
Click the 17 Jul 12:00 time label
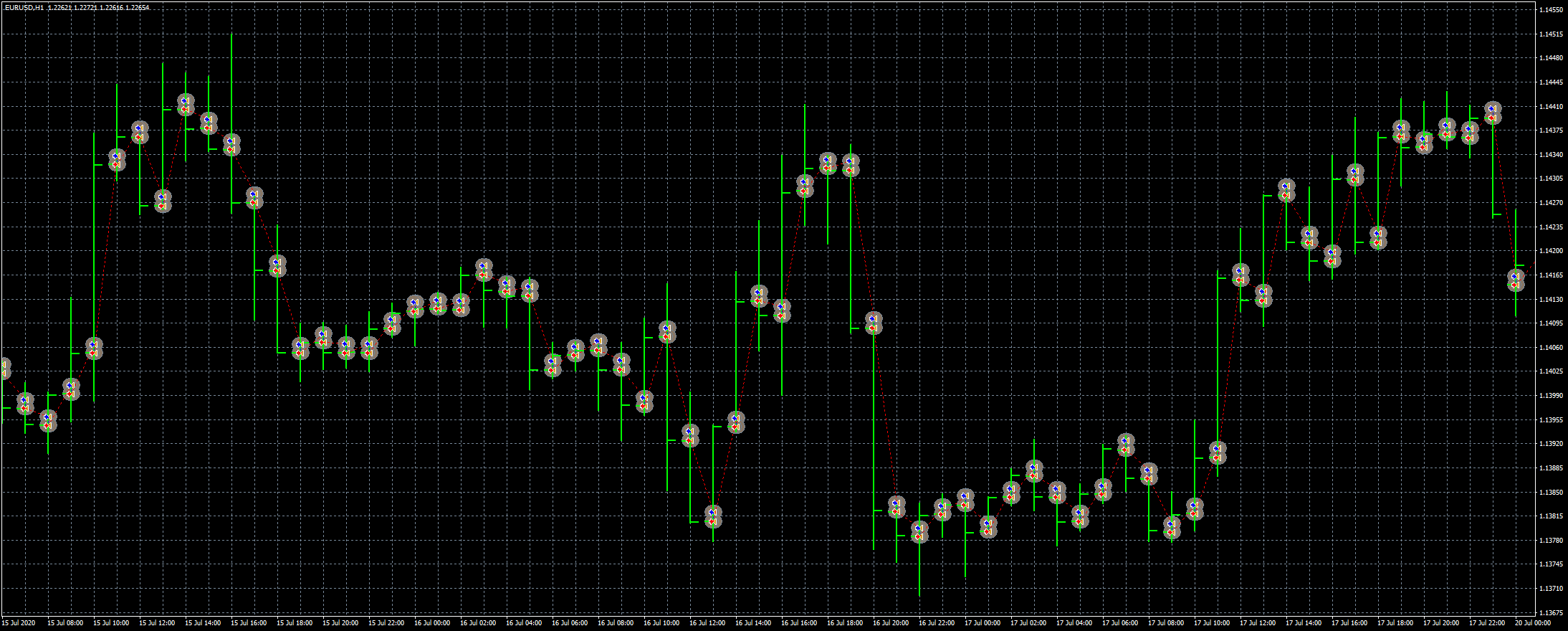(x=1258, y=623)
